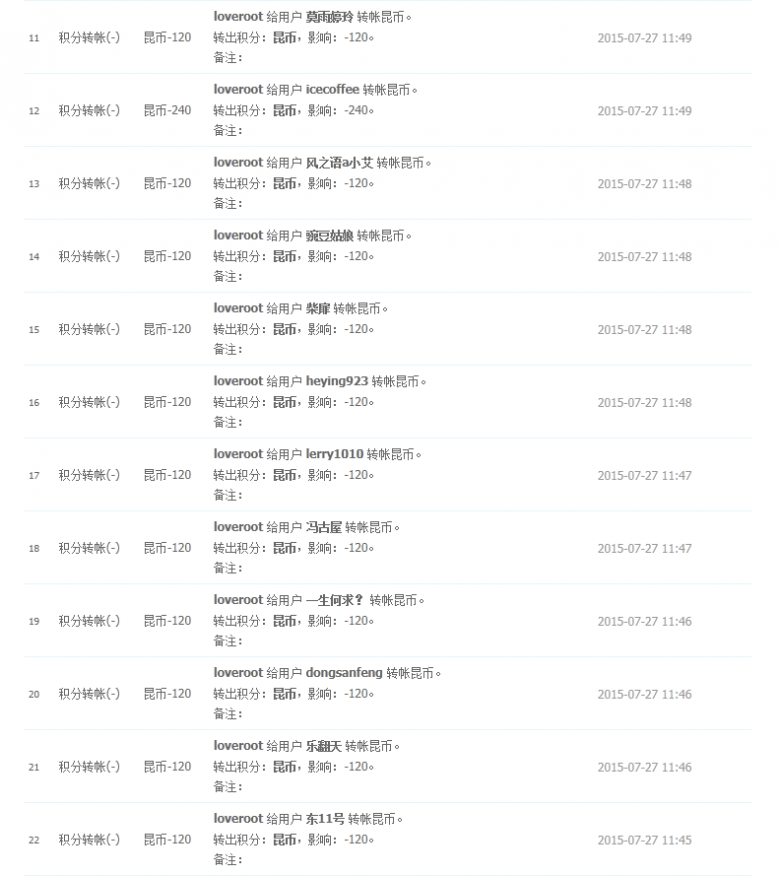Image resolution: width=780 pixels, height=876 pixels.
Task: Click dongsanfeng username link
Action: pyautogui.click(x=344, y=673)
